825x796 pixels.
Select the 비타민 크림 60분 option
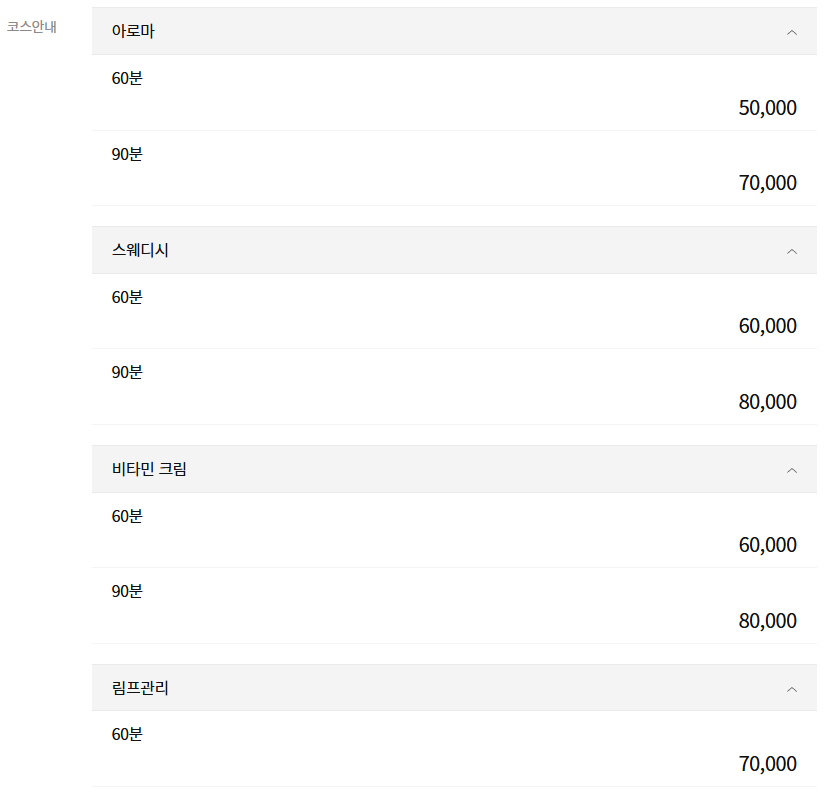point(127,516)
